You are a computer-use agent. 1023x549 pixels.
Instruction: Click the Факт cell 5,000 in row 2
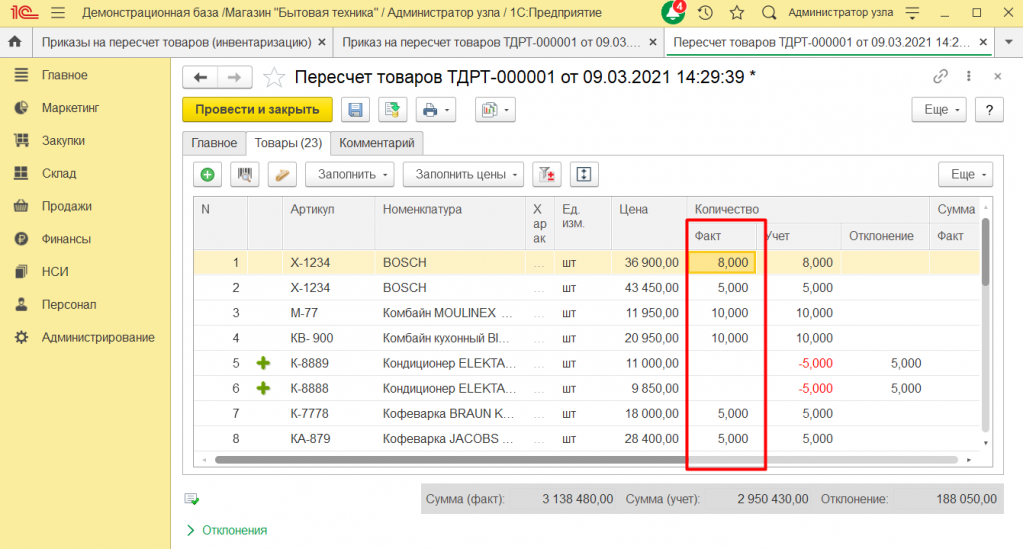pyautogui.click(x=722, y=288)
